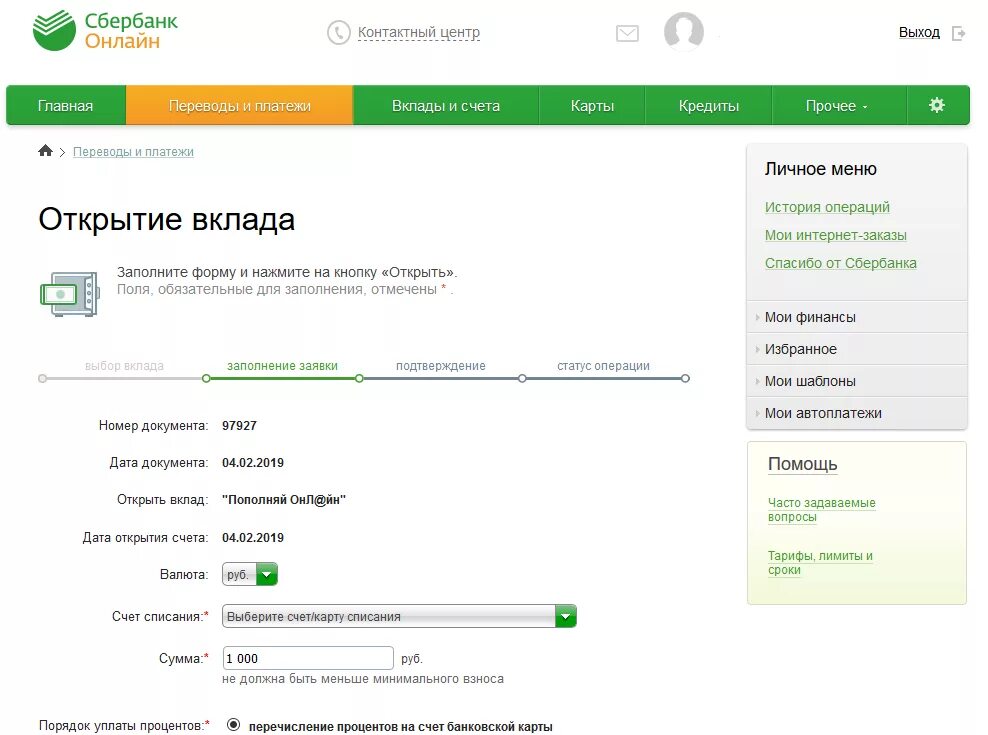Expand the Прочее menu dropdown
The height and width of the screenshot is (735, 988).
(837, 105)
